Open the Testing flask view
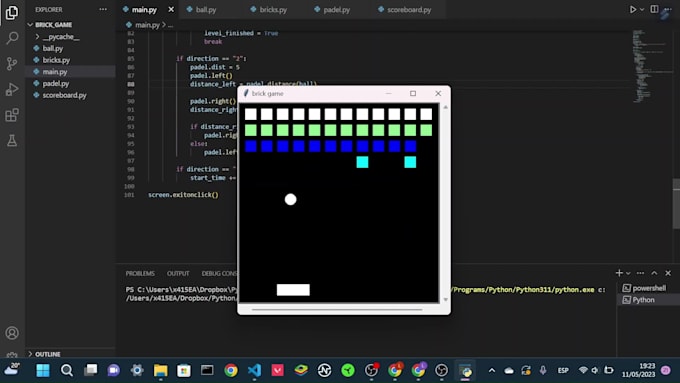Screen dimensions: 680x383 12,141
